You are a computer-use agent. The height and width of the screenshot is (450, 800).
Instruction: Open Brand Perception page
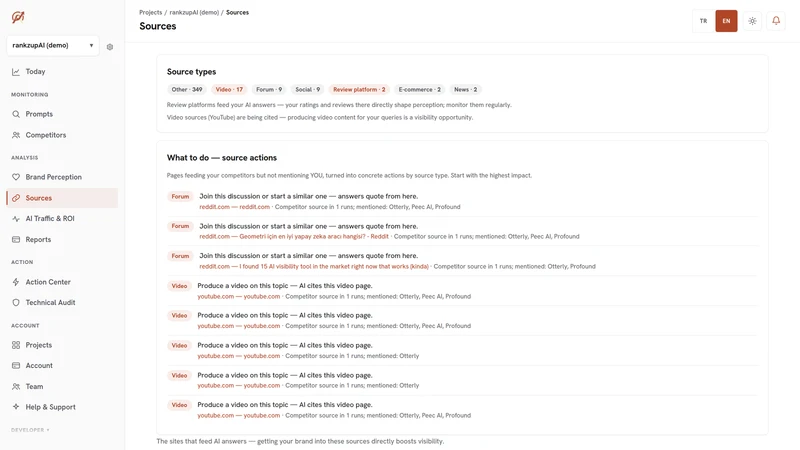click(62, 177)
